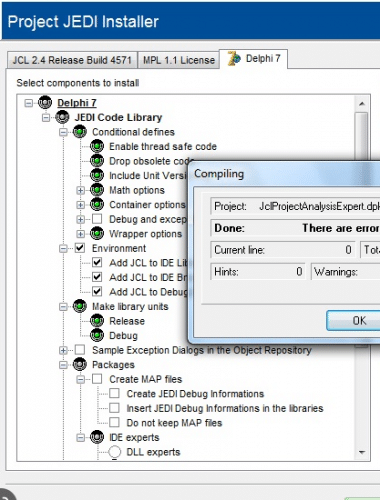Click the JclProjectAnalysisExpert project name

[319, 206]
